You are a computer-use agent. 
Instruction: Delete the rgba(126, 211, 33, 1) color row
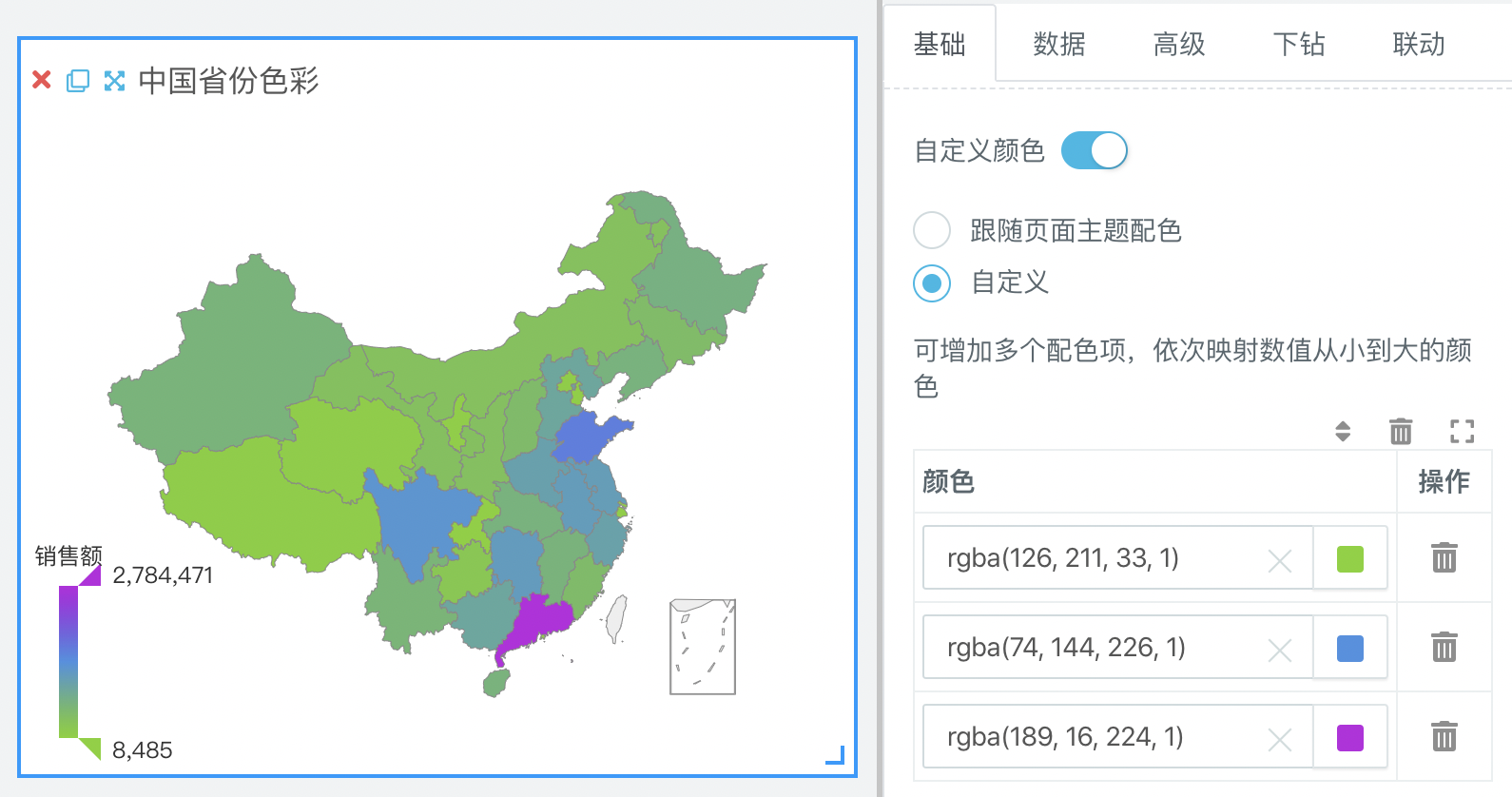[1444, 557]
